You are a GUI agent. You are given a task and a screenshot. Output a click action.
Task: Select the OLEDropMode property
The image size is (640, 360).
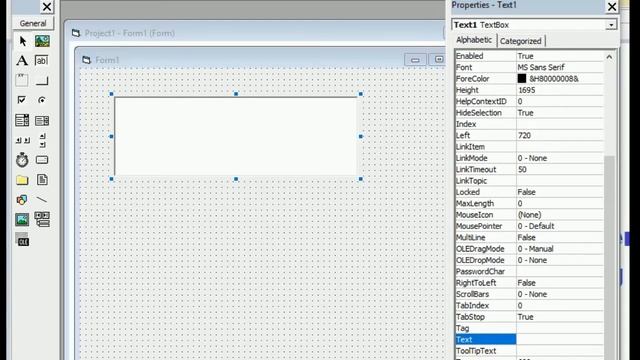tap(485, 260)
